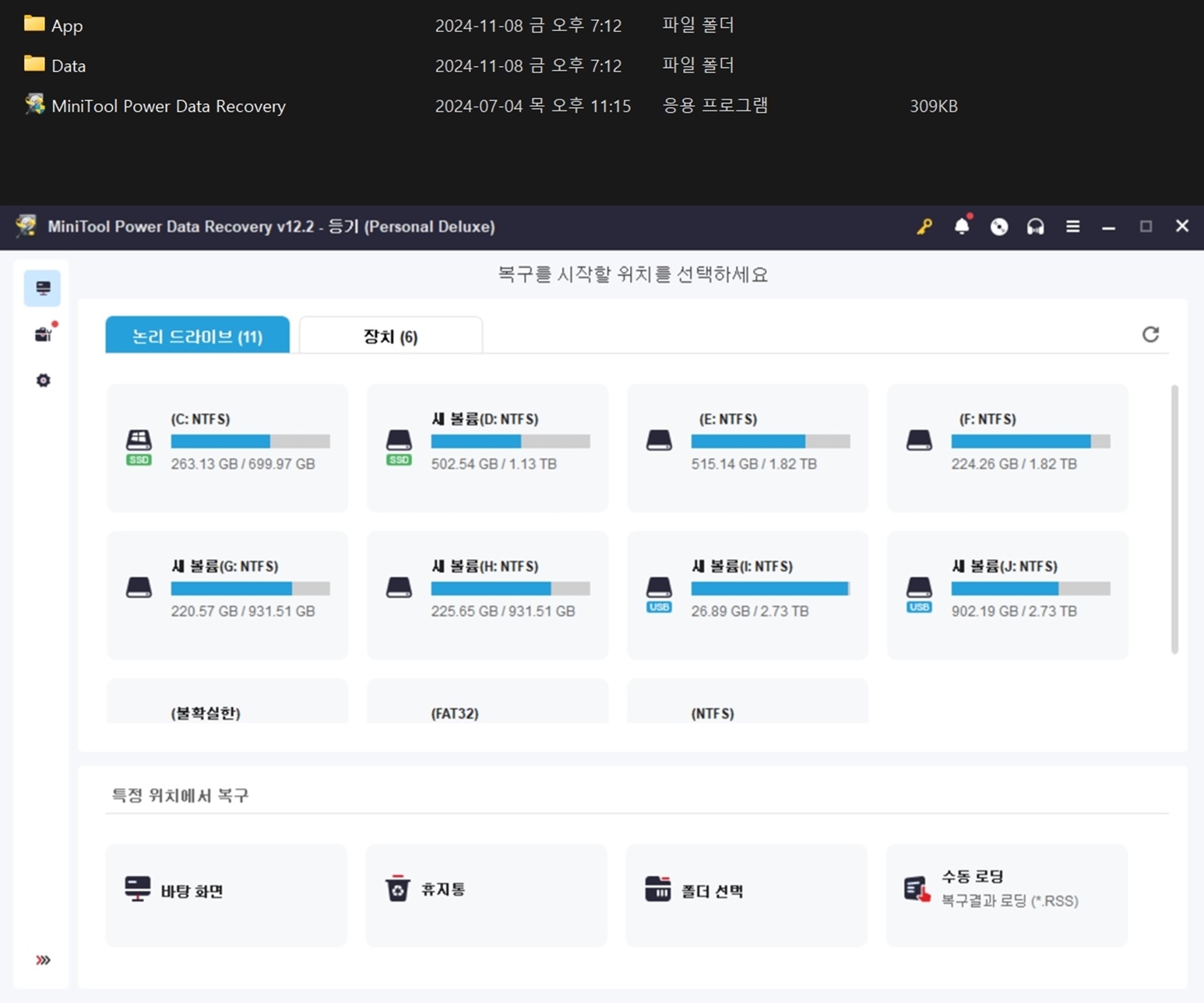
Task: Click the MiniTool Power Data Recovery file name
Action: pyautogui.click(x=168, y=106)
